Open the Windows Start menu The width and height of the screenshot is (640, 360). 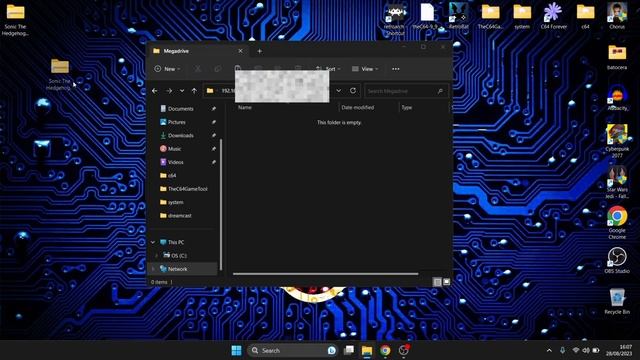[x=236, y=351]
